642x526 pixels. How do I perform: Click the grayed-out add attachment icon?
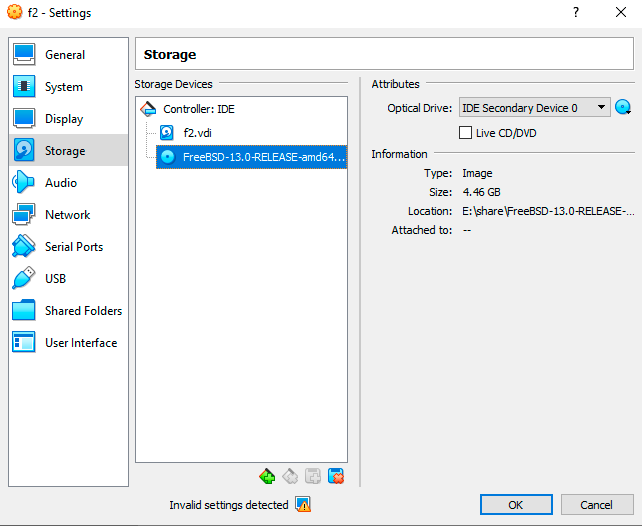(312, 477)
